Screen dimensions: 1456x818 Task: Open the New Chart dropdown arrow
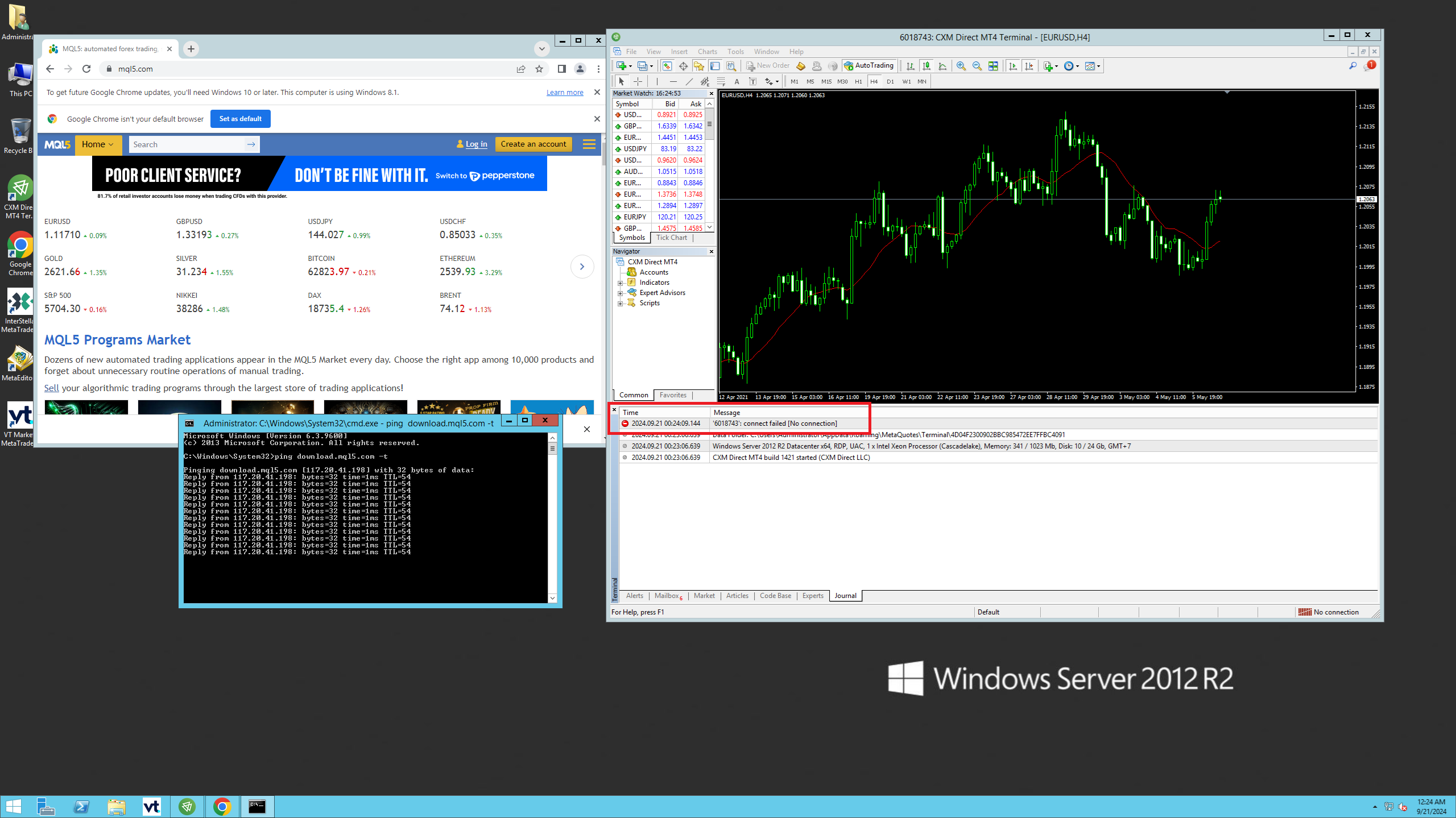click(630, 67)
